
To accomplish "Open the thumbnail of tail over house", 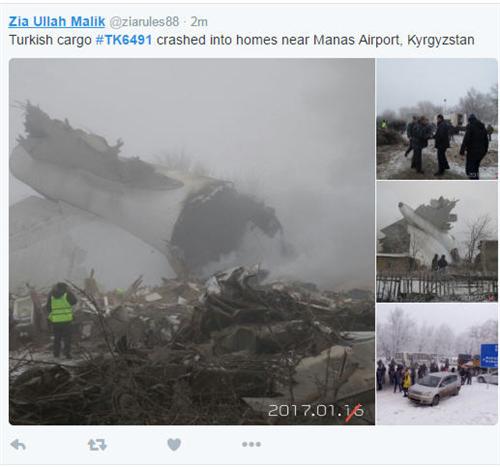I will [x=437, y=242].
